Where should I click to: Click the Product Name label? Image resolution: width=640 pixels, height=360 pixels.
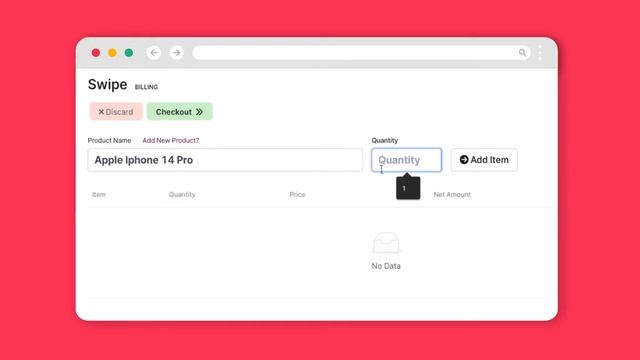coord(109,140)
